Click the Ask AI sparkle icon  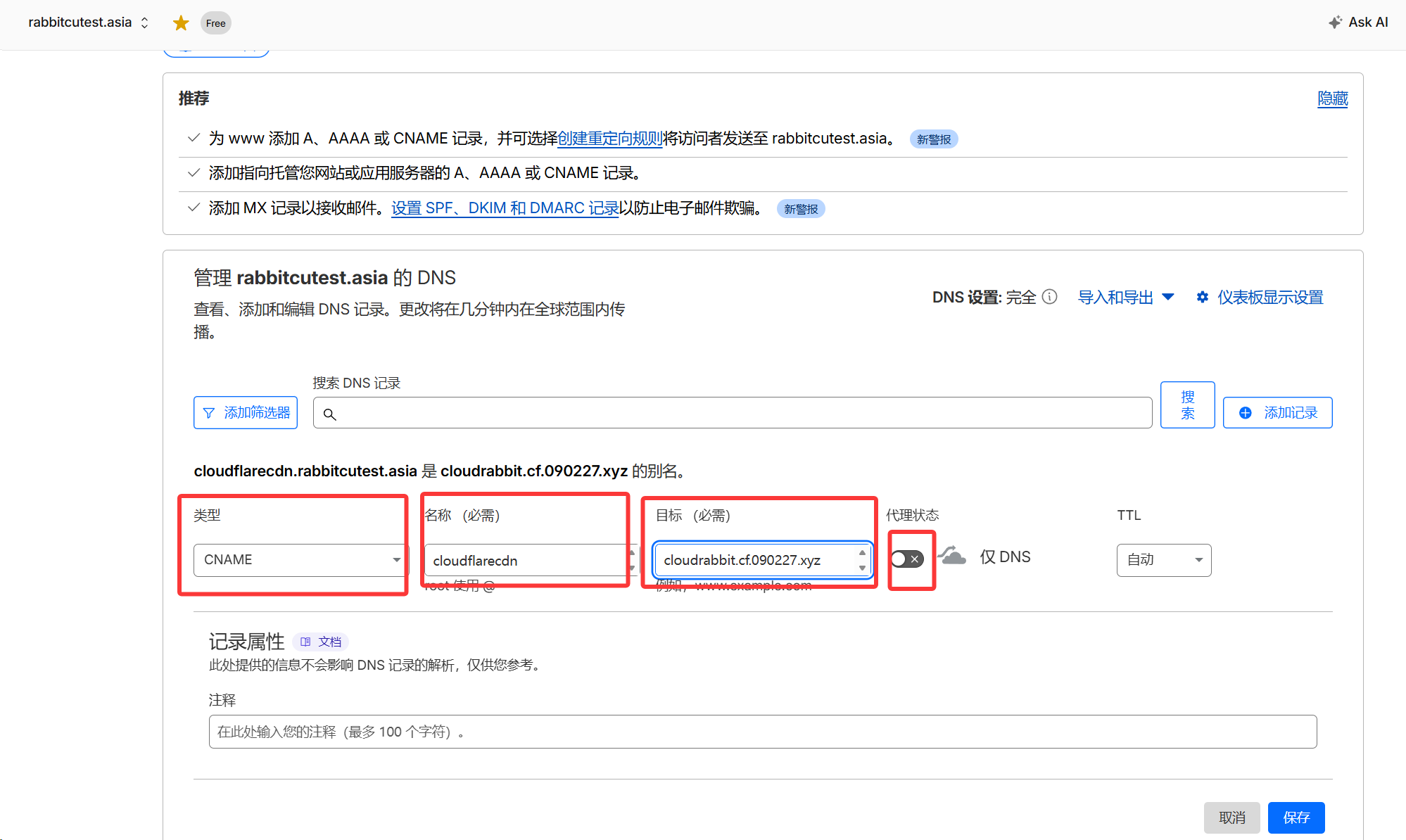click(1335, 23)
